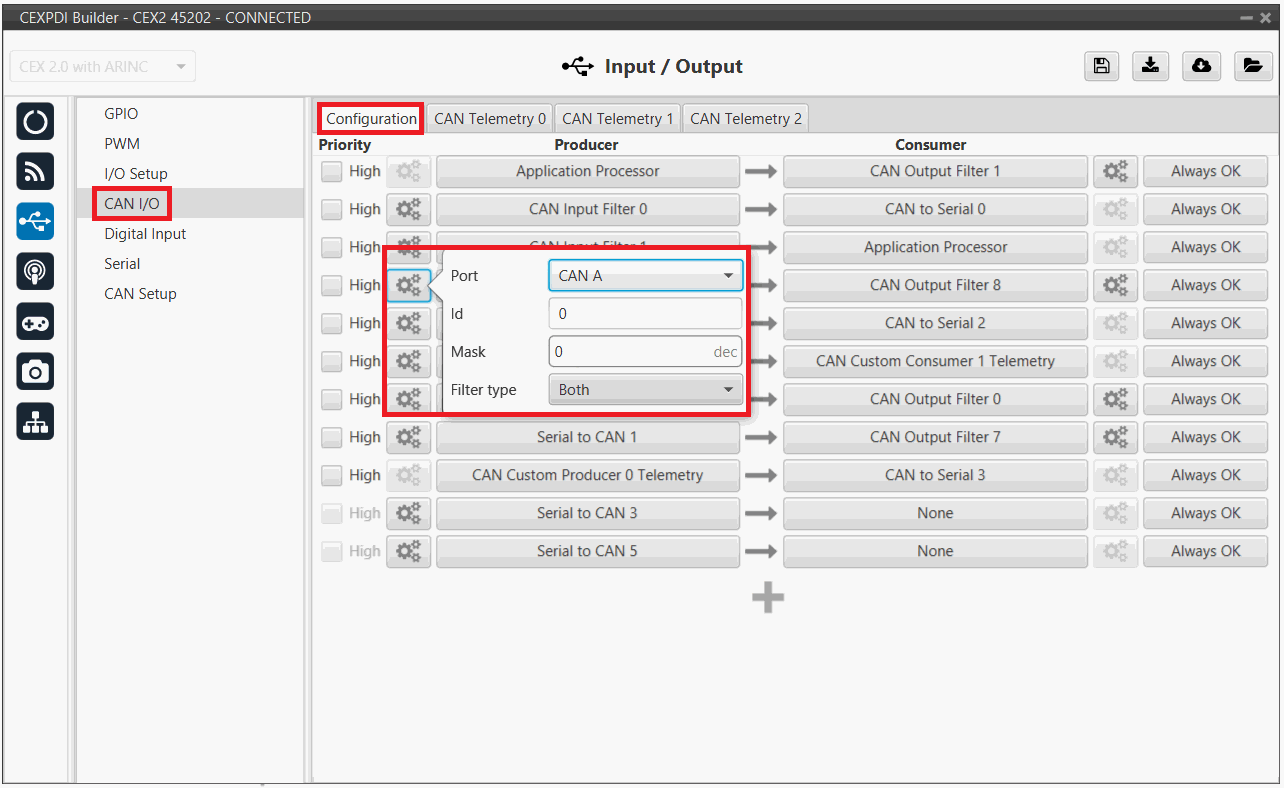Check High priority for CAN Custom Producer 0
The width and height of the screenshot is (1284, 788).
[332, 476]
